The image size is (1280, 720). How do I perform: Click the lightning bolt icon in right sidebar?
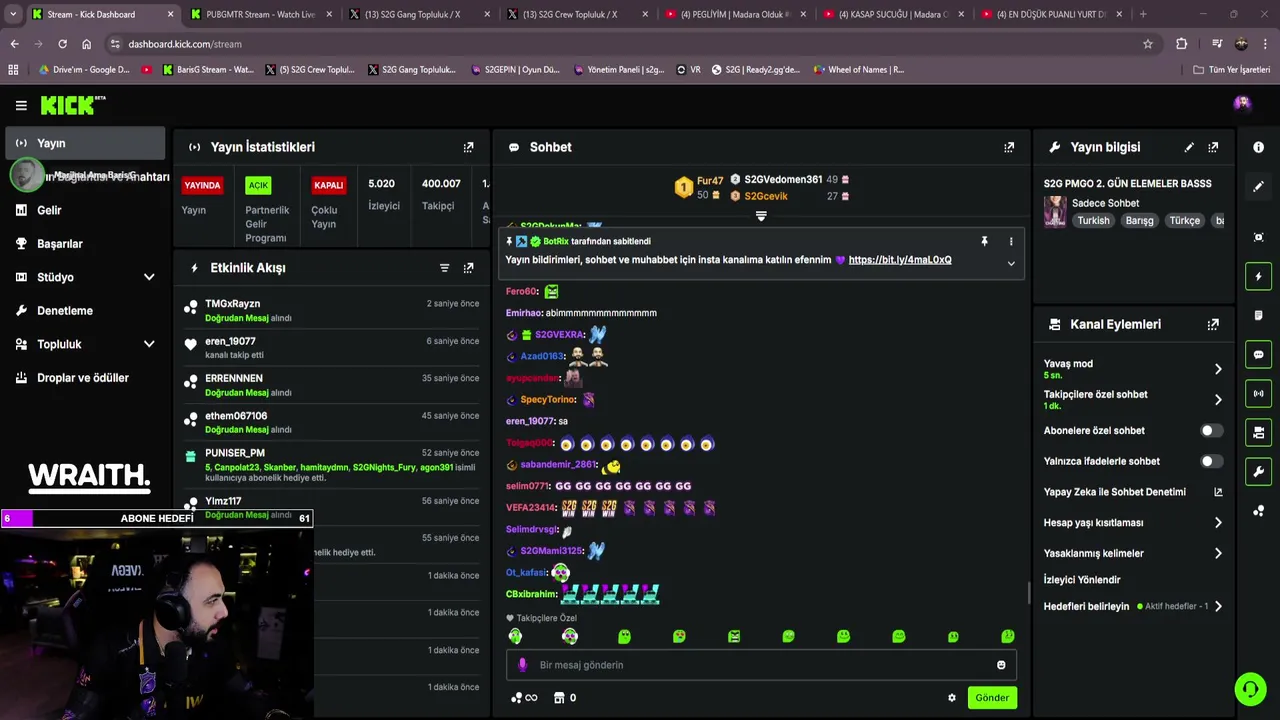click(1258, 276)
